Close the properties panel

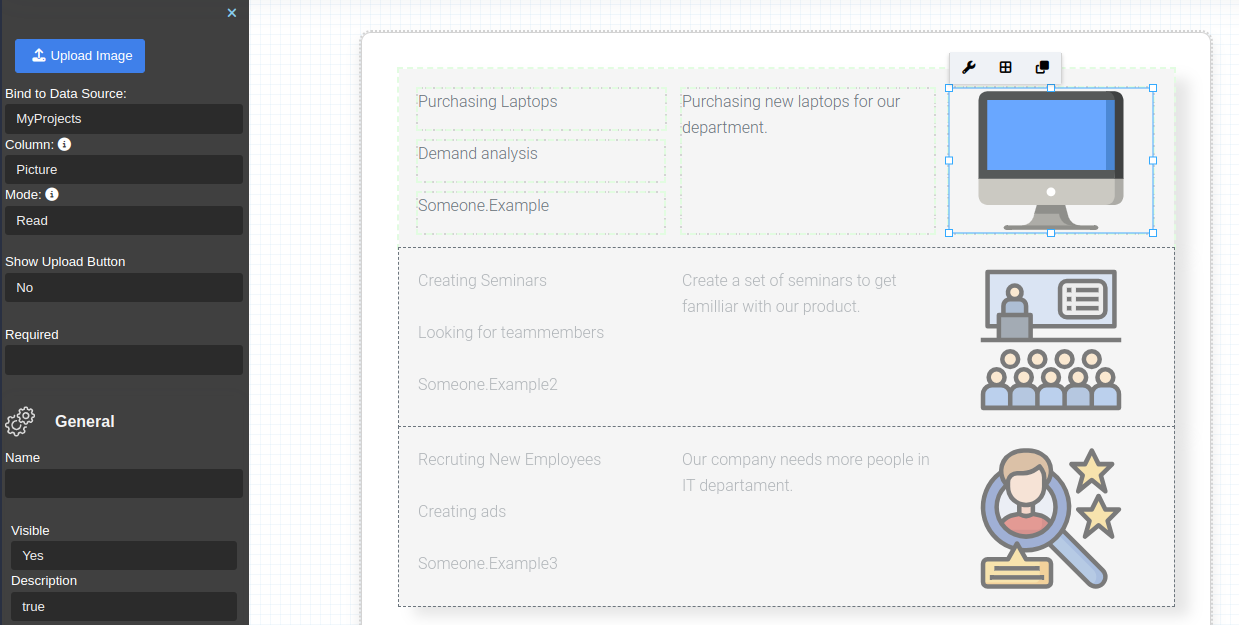point(232,13)
